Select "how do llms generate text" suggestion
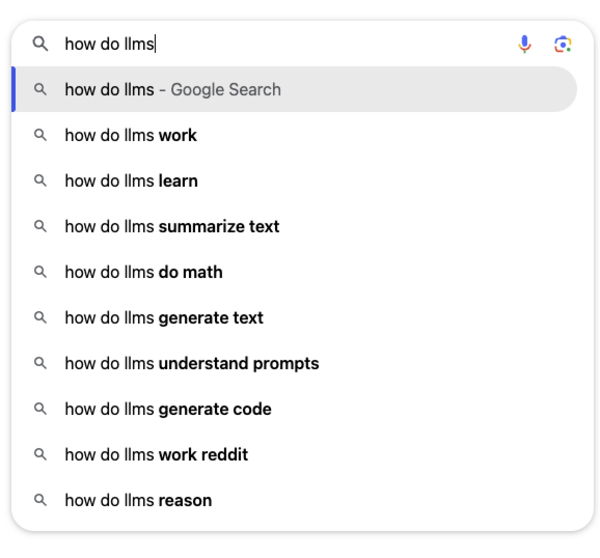This screenshot has height=558, width=600. click(x=164, y=318)
